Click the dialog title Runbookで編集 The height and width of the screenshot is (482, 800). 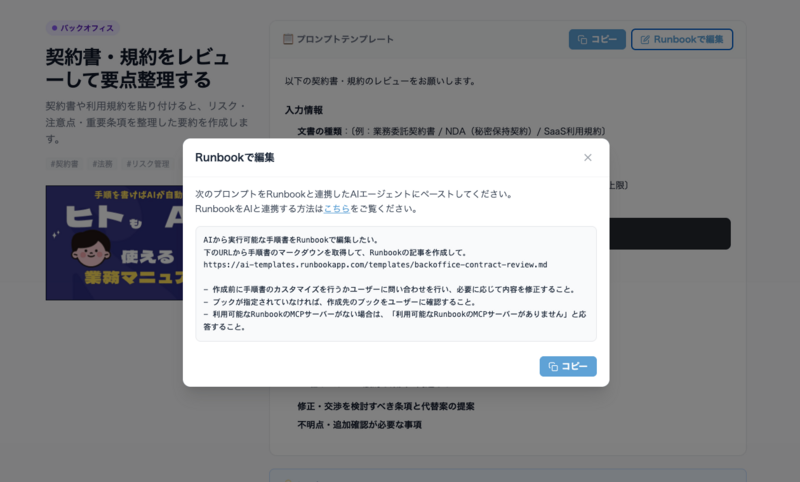pyautogui.click(x=235, y=158)
